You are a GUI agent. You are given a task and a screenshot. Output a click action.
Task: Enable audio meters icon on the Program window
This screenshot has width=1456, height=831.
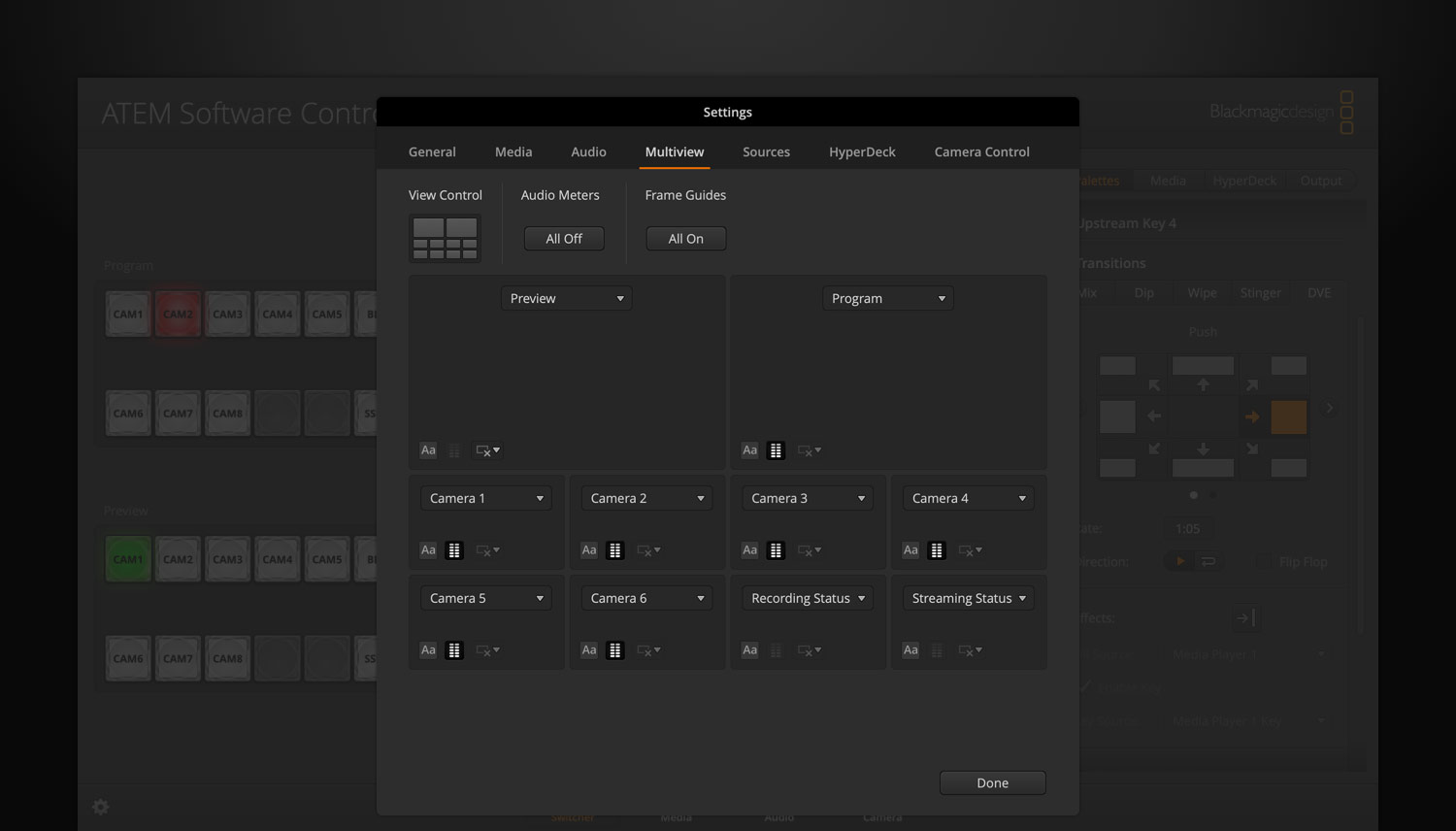pos(776,449)
